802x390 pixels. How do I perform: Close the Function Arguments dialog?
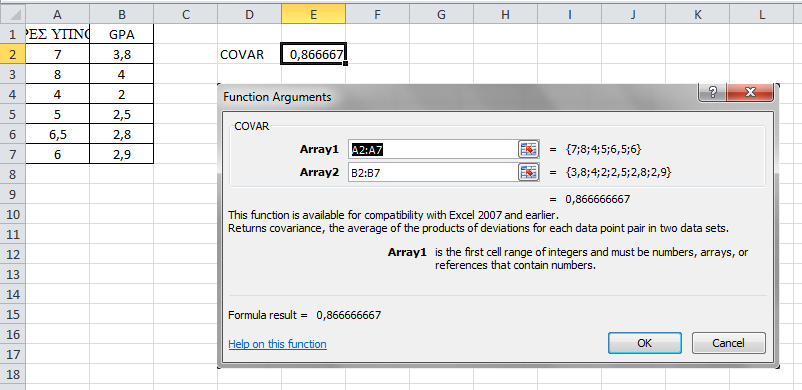pos(750,93)
